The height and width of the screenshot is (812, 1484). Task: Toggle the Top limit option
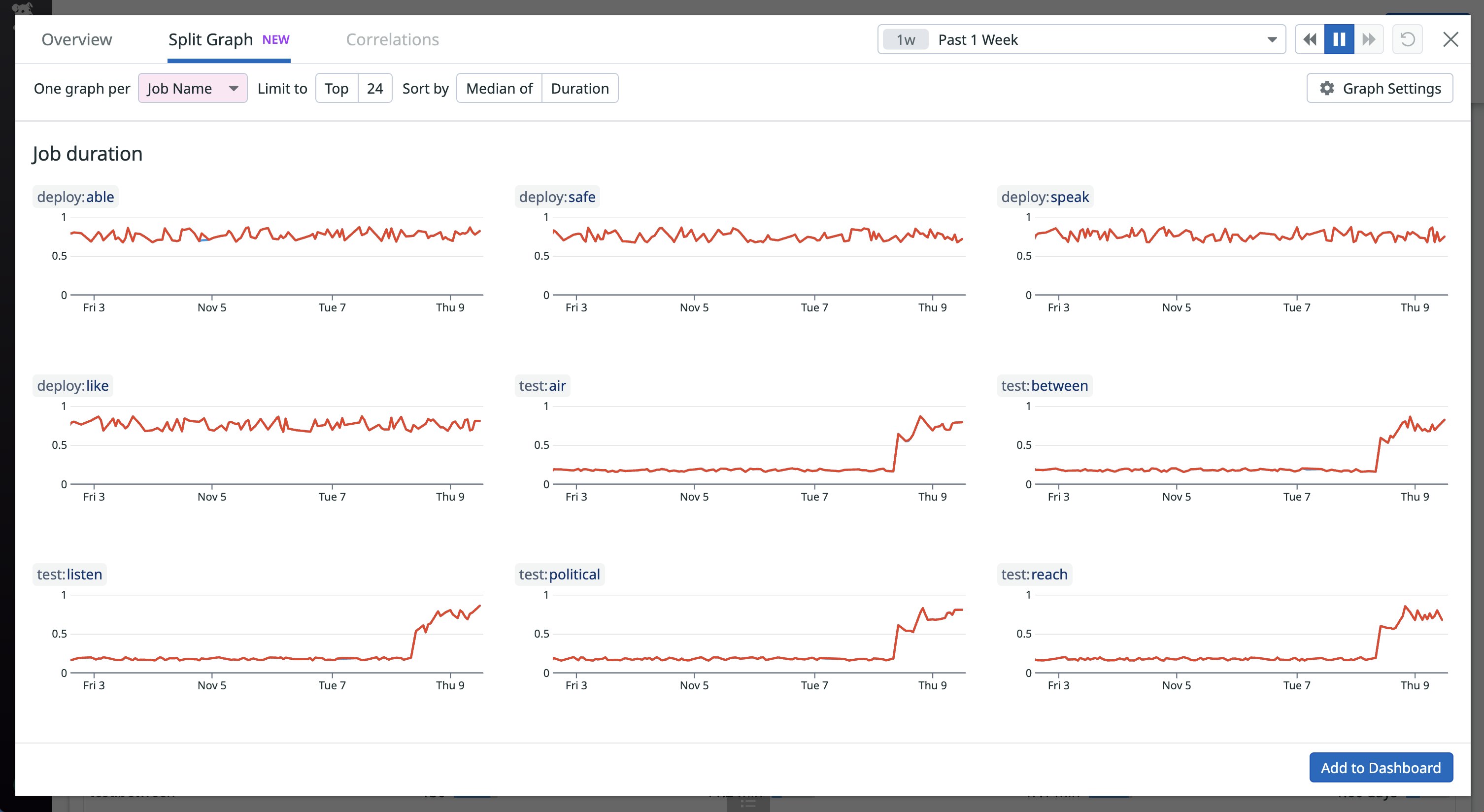(337, 88)
